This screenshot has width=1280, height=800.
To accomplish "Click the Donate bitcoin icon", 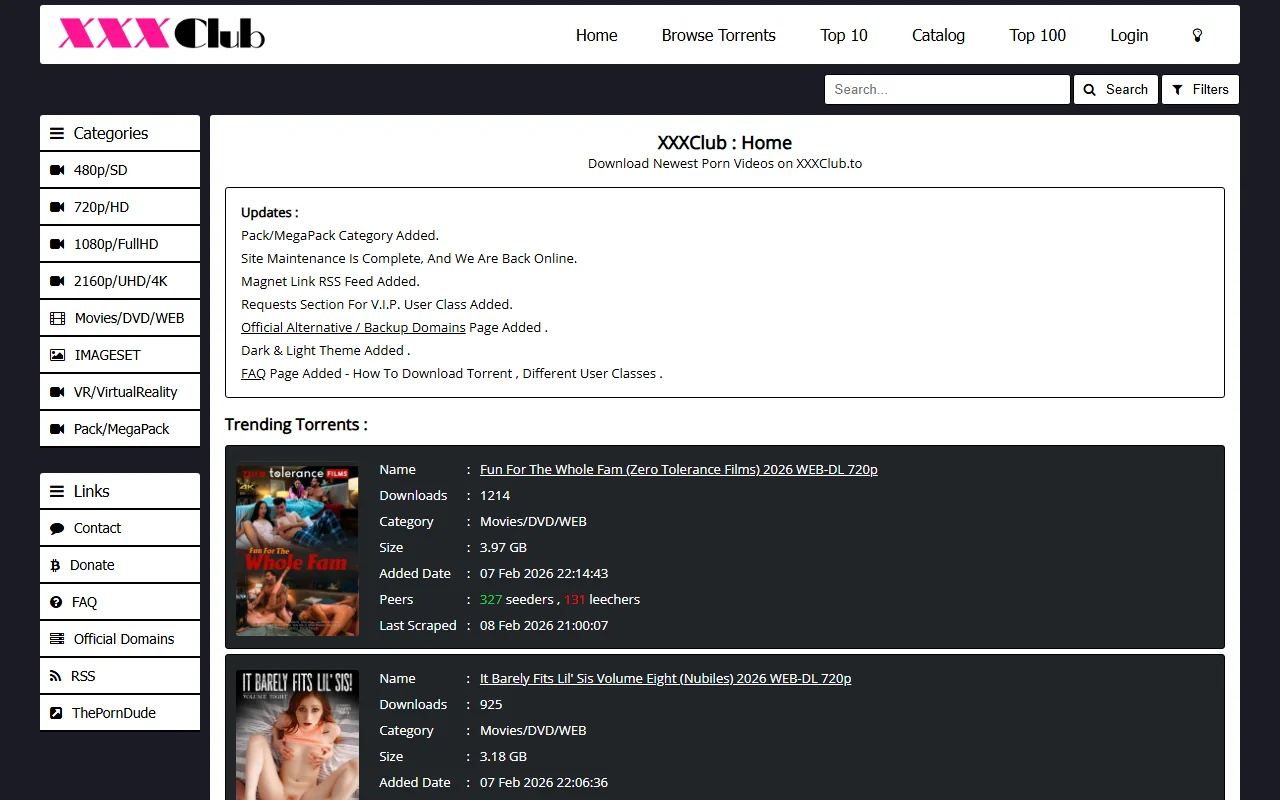I will pos(57,564).
